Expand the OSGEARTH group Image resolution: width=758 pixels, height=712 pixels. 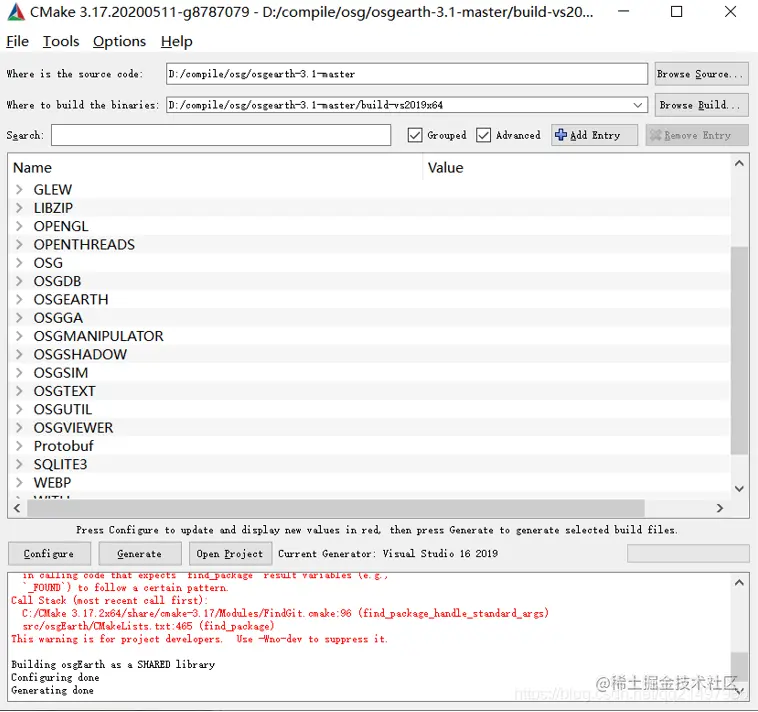[x=19, y=300]
